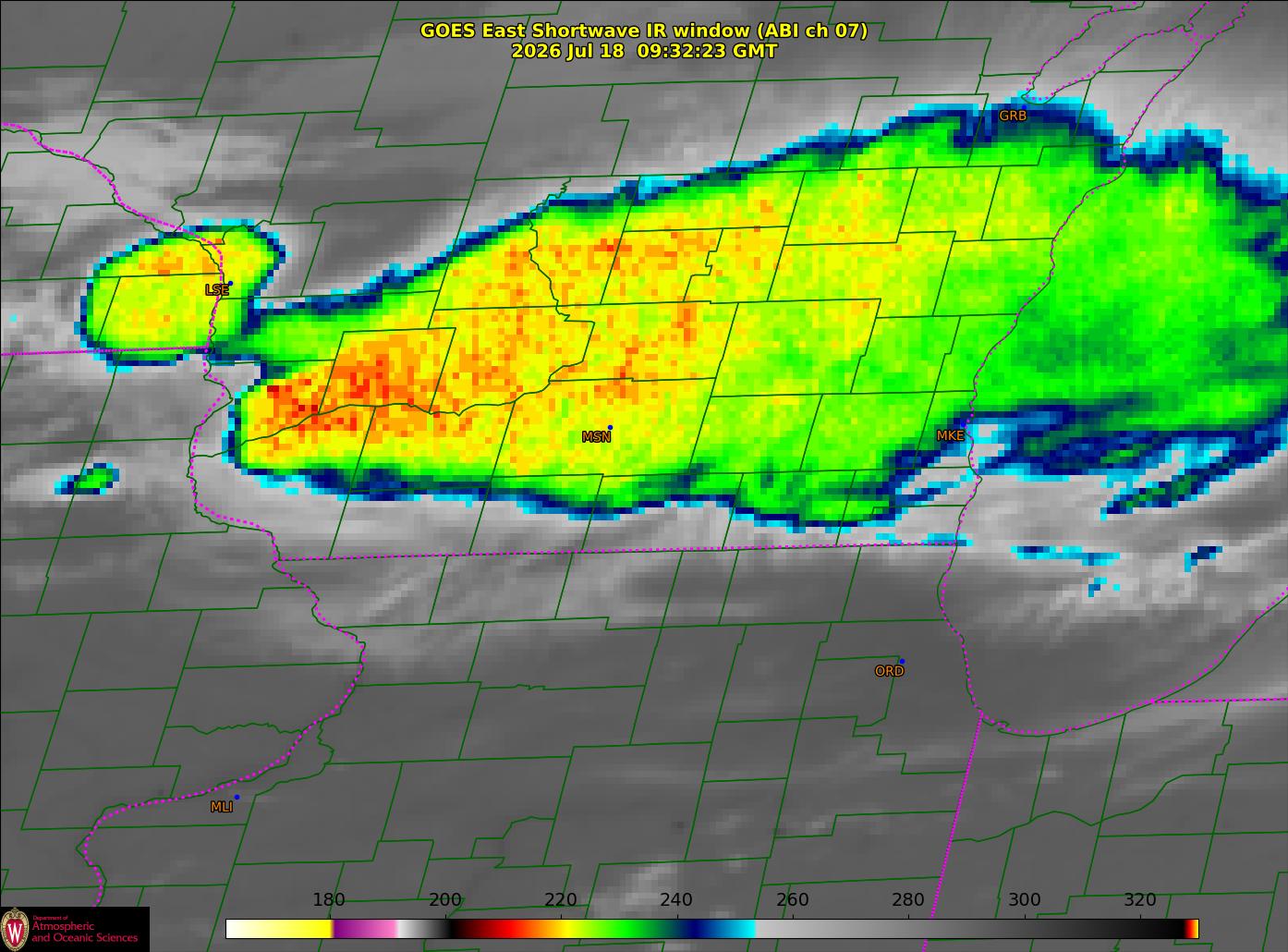Click the GOES East Shortwave IR title
The height and width of the screenshot is (952, 1288).
coord(644,31)
